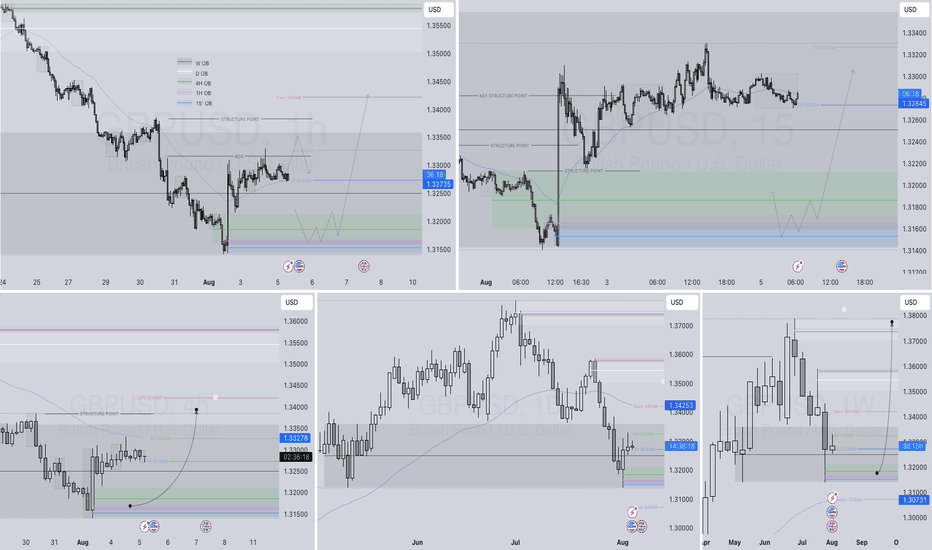
Task: Select the UK flag event icon on the 4h chart
Action: tap(206, 526)
